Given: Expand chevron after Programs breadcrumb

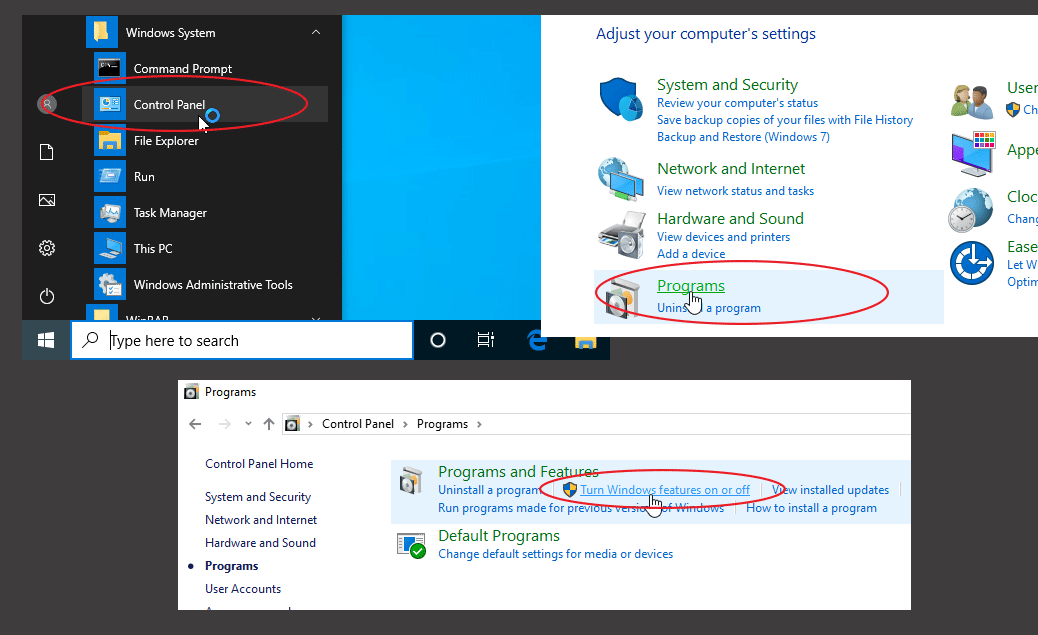Looking at the screenshot, I should (479, 424).
